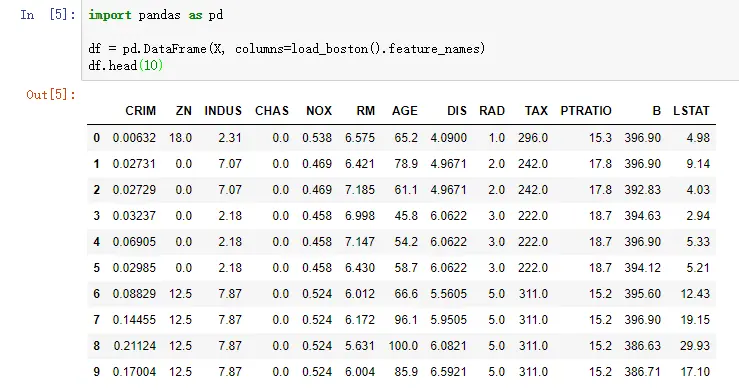
Task: Click row index 3 label
Action: click(x=97, y=216)
